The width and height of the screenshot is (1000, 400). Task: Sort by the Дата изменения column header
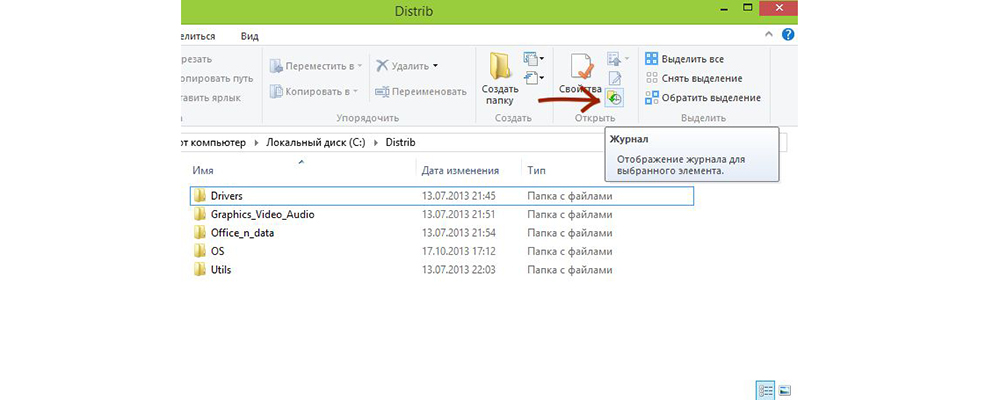click(x=460, y=170)
